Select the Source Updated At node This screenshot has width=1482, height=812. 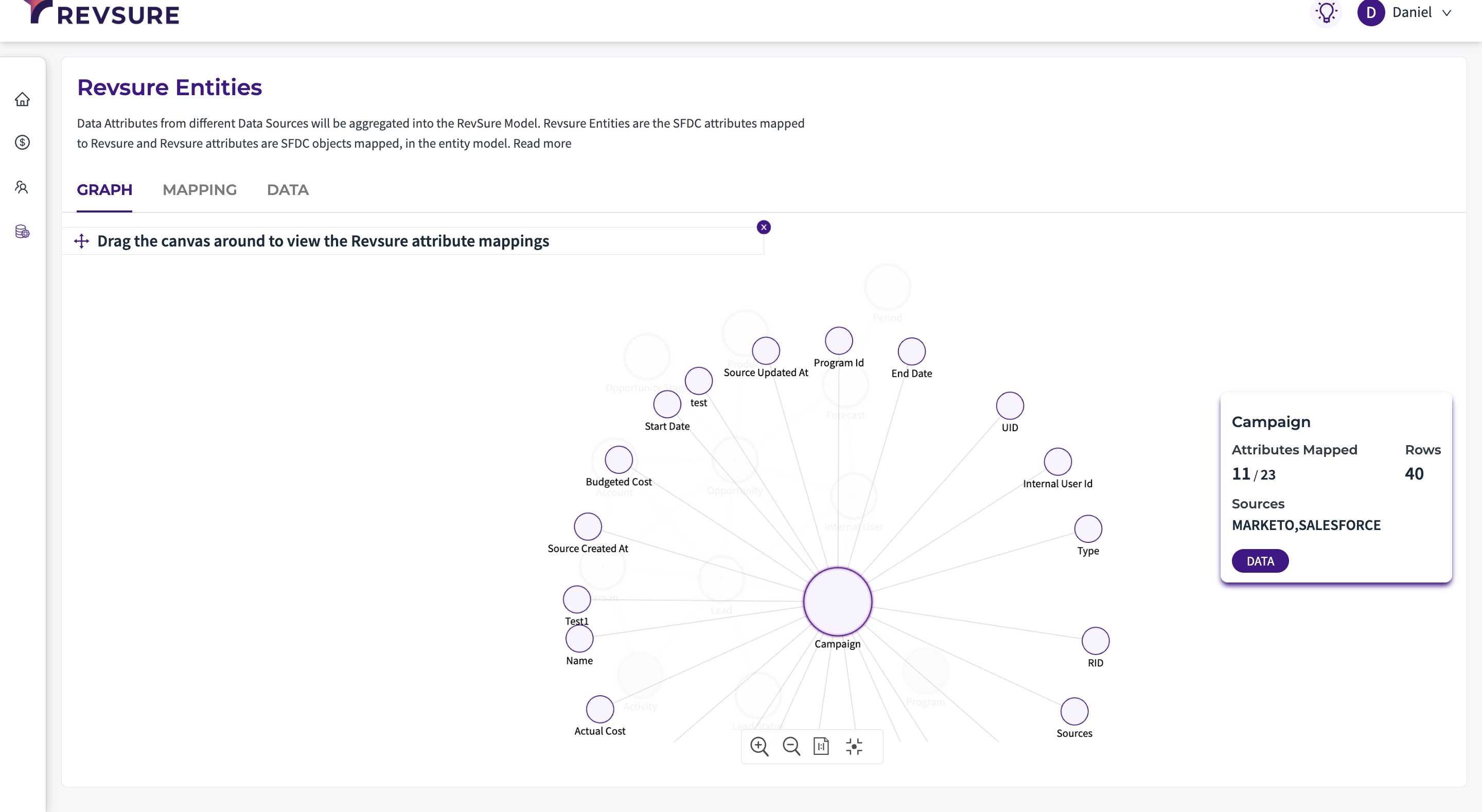click(766, 351)
